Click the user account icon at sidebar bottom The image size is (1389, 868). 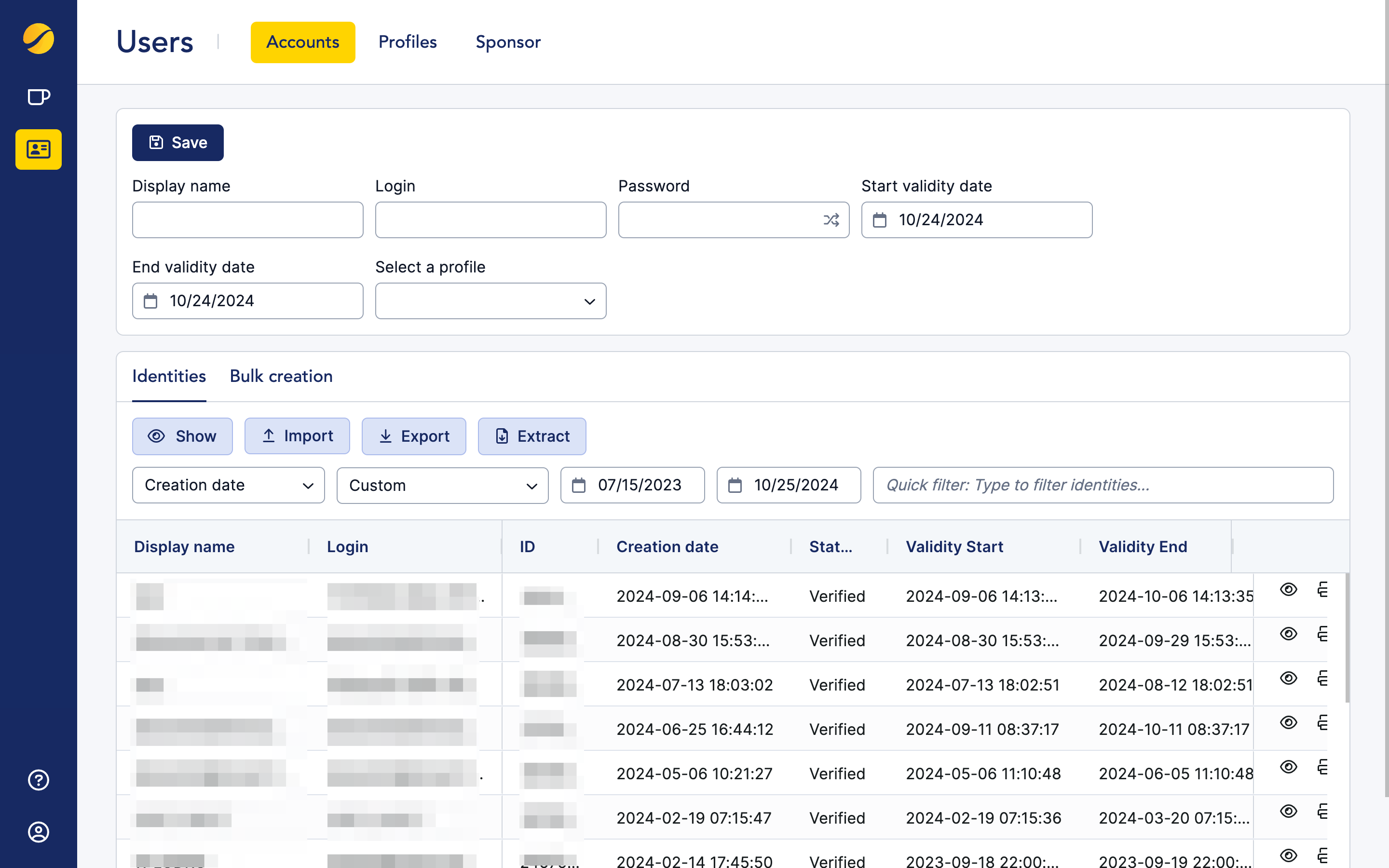pyautogui.click(x=38, y=832)
